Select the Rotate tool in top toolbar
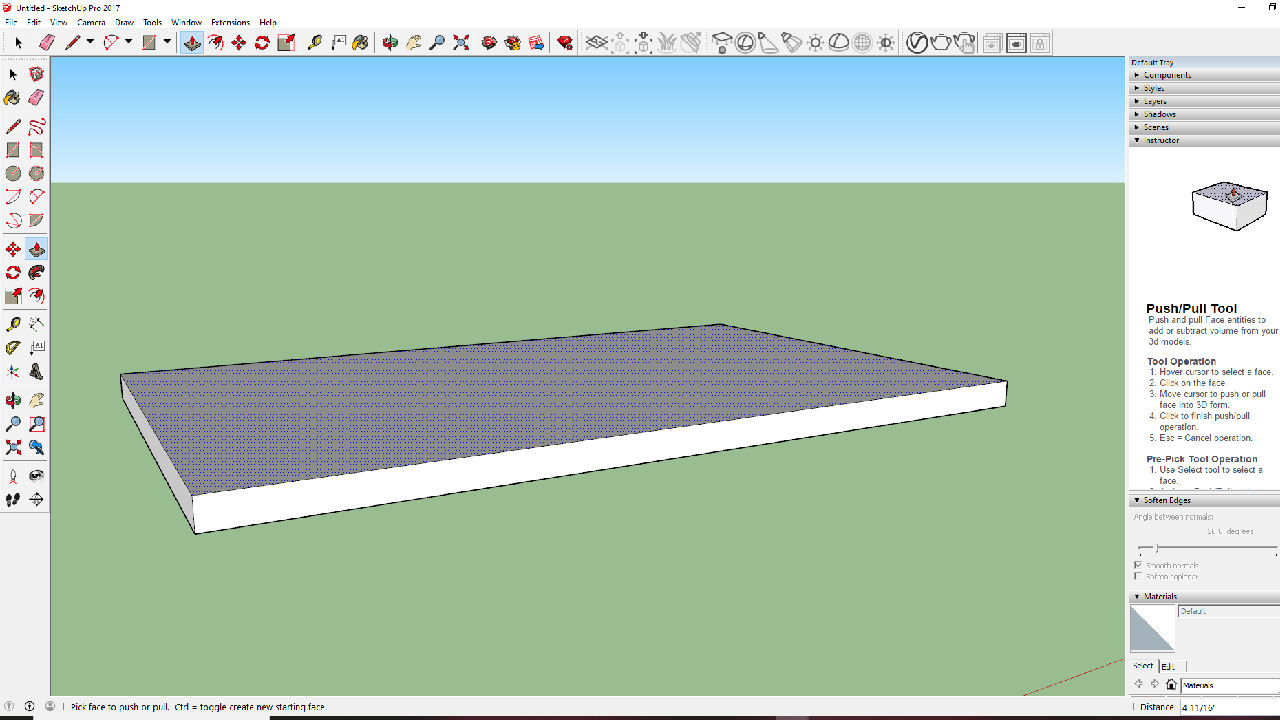 point(262,43)
